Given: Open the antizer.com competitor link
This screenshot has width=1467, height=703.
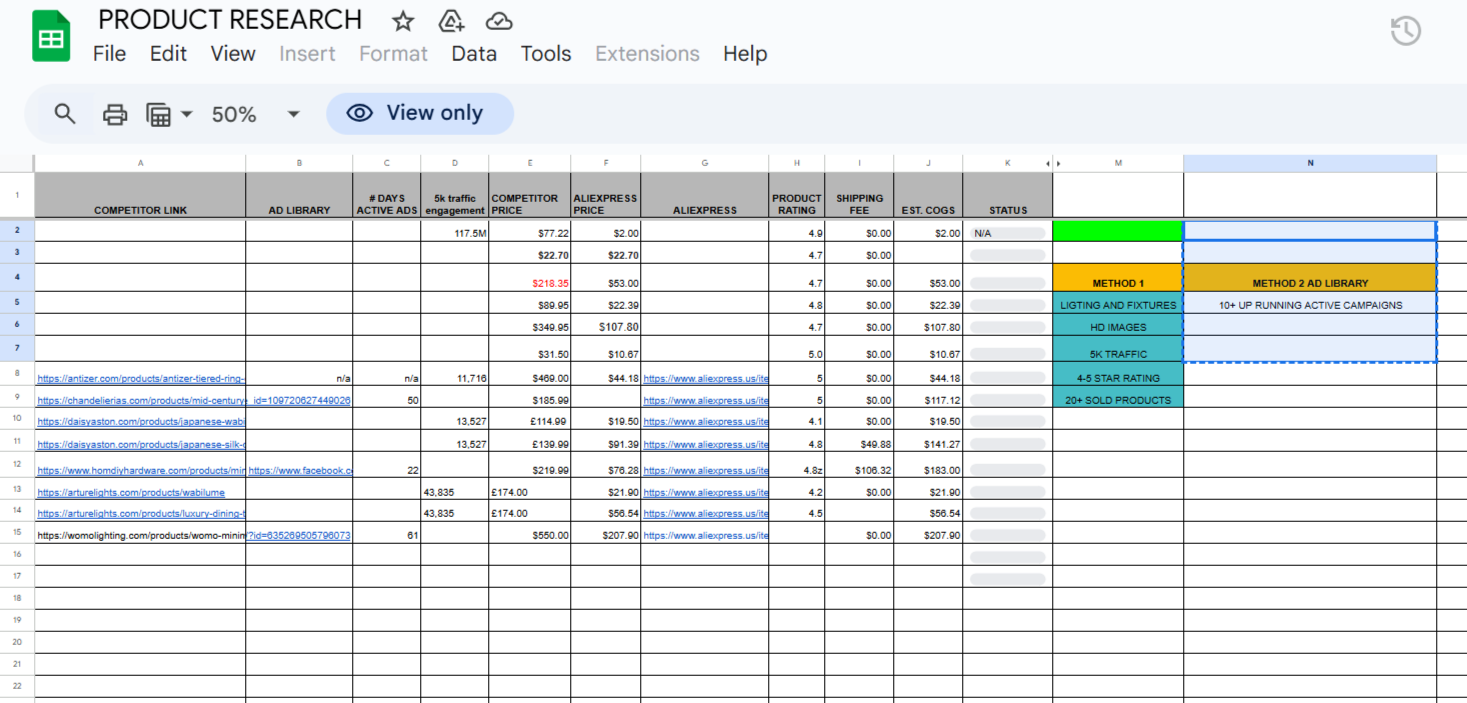Looking at the screenshot, I should 141,379.
